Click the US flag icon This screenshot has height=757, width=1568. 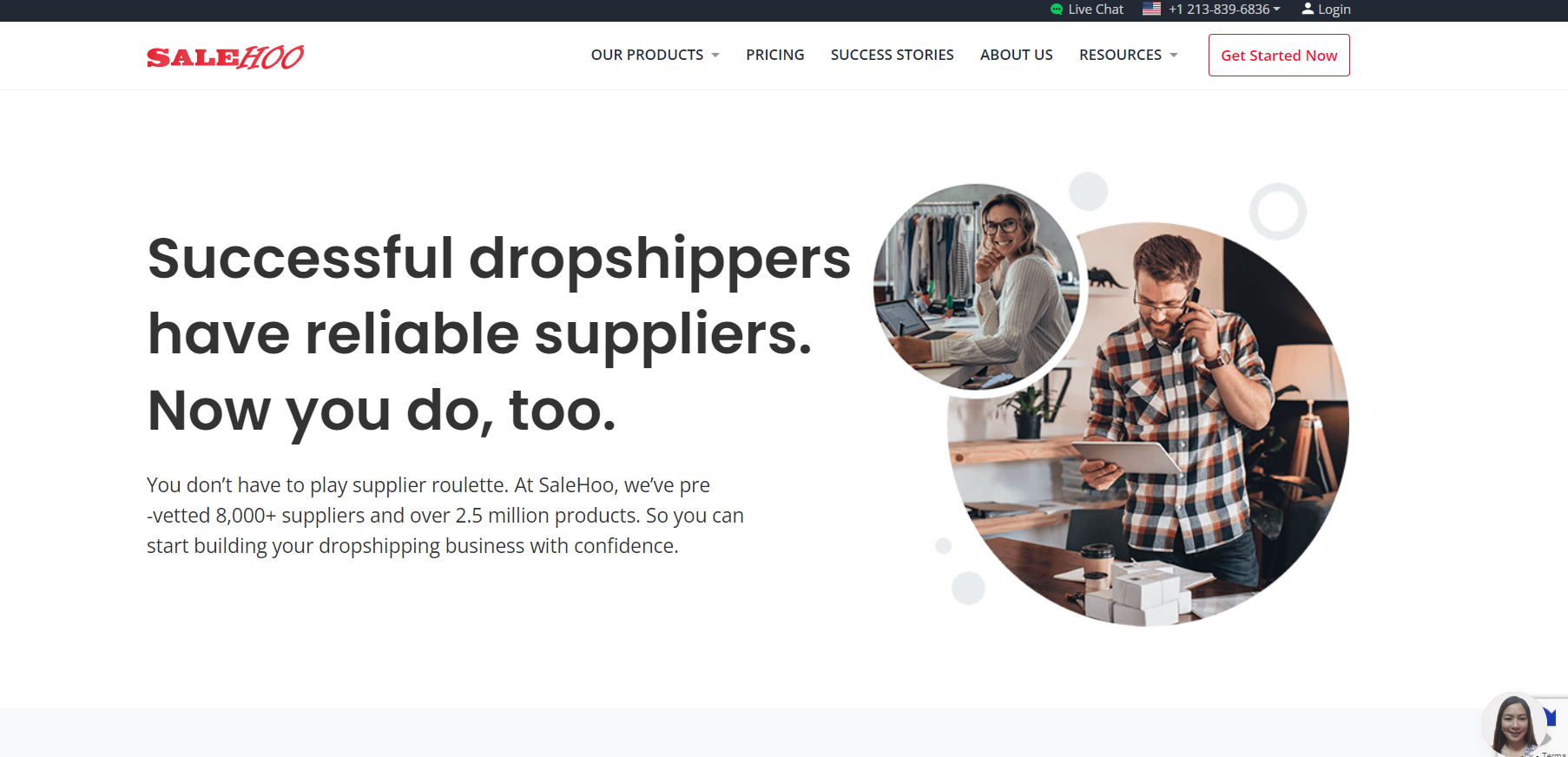pyautogui.click(x=1151, y=9)
